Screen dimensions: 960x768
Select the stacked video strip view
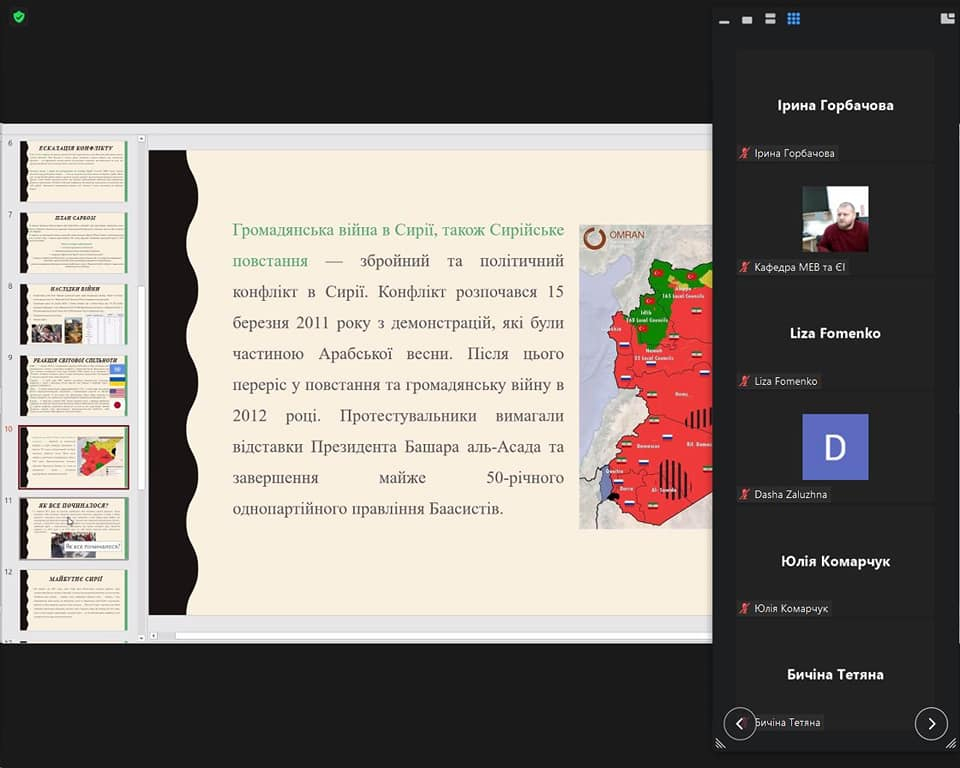[x=770, y=19]
